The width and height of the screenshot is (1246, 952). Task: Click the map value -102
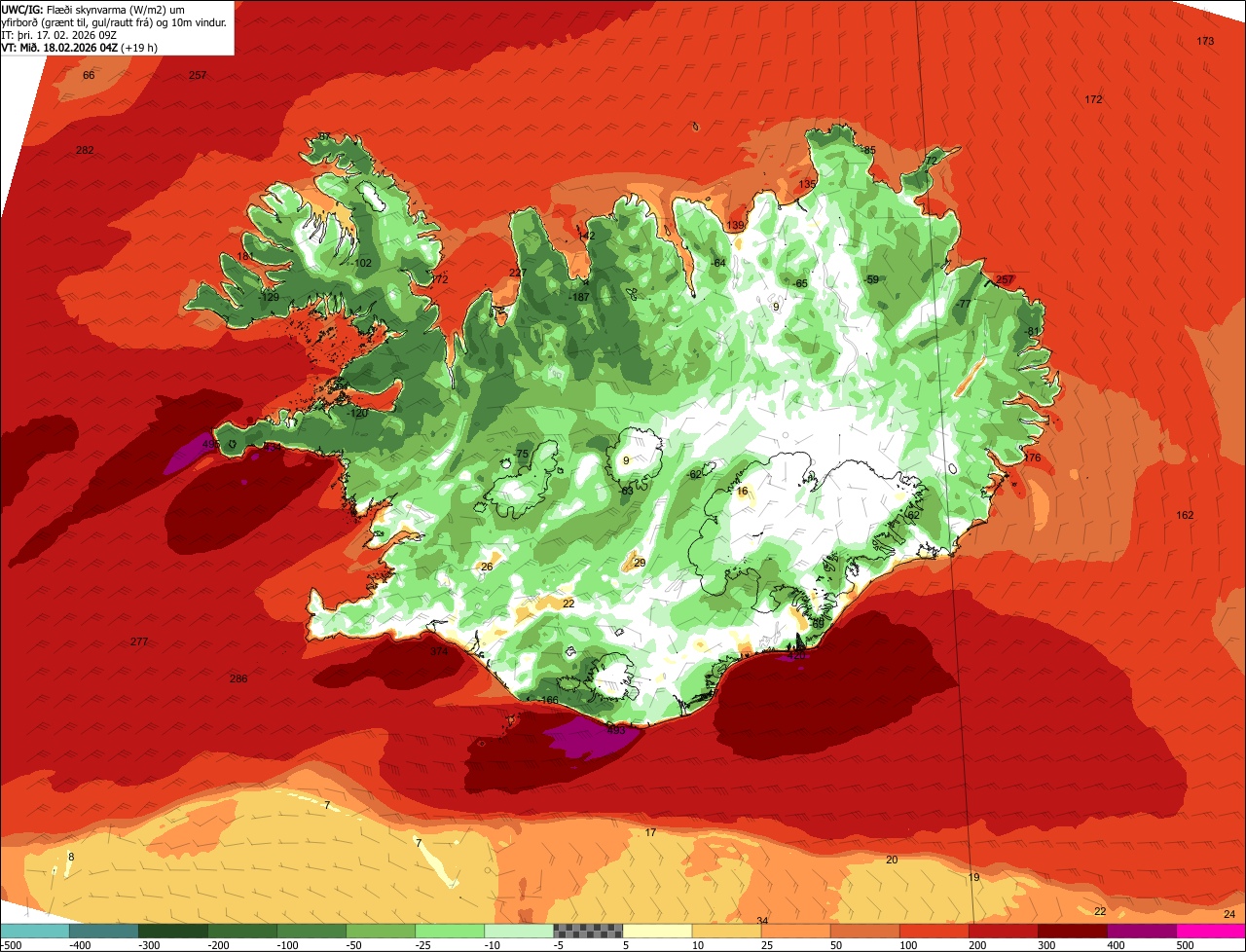pyautogui.click(x=361, y=263)
